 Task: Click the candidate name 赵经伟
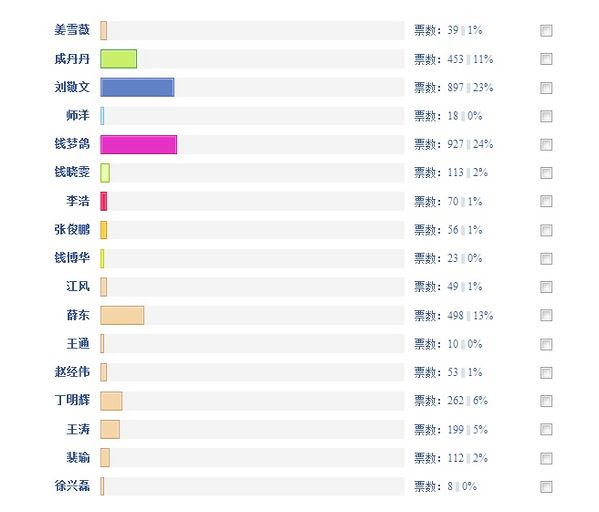pos(72,372)
